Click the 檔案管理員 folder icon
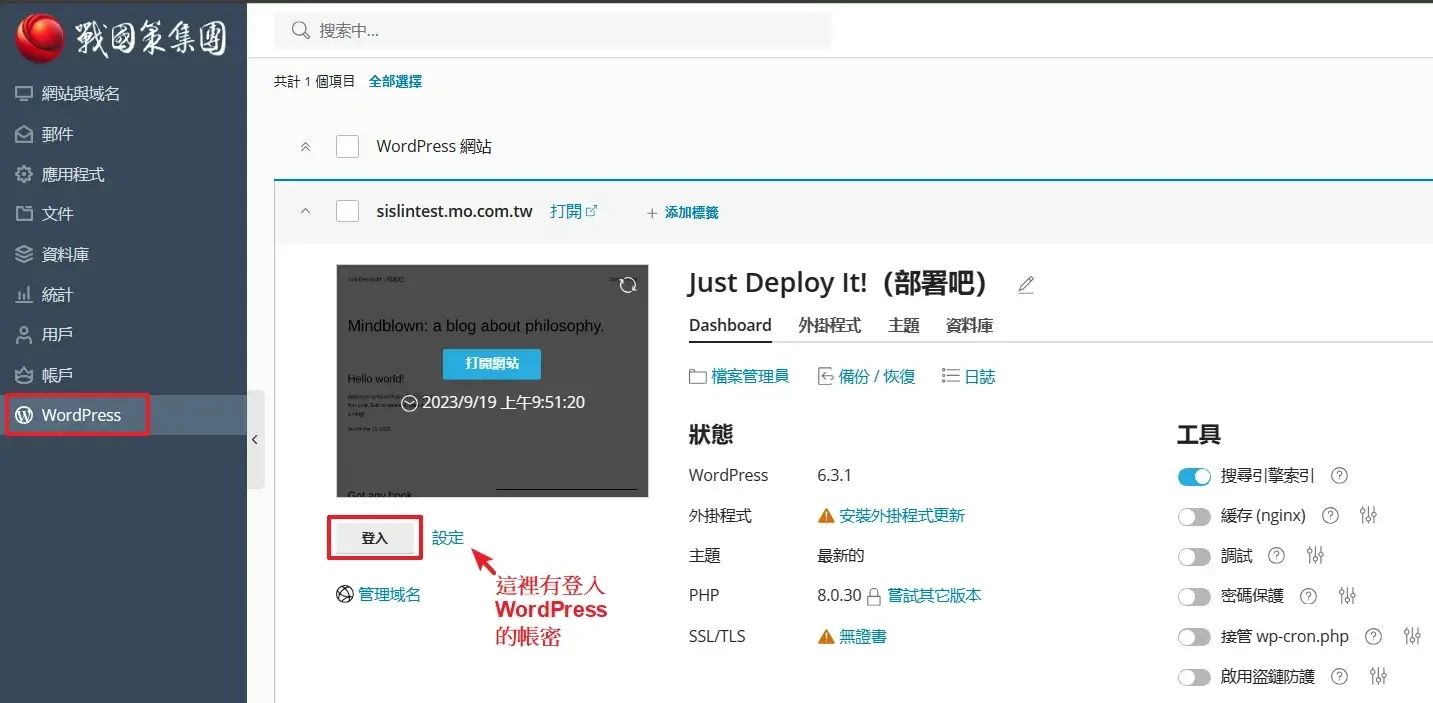The width and height of the screenshot is (1433, 703). tap(698, 377)
